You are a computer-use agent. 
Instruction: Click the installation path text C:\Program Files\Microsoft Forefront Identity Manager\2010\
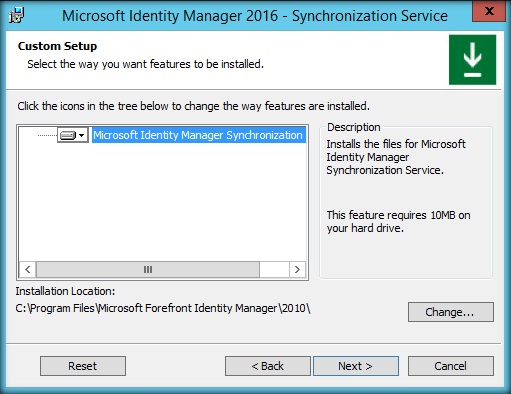pyautogui.click(x=163, y=308)
